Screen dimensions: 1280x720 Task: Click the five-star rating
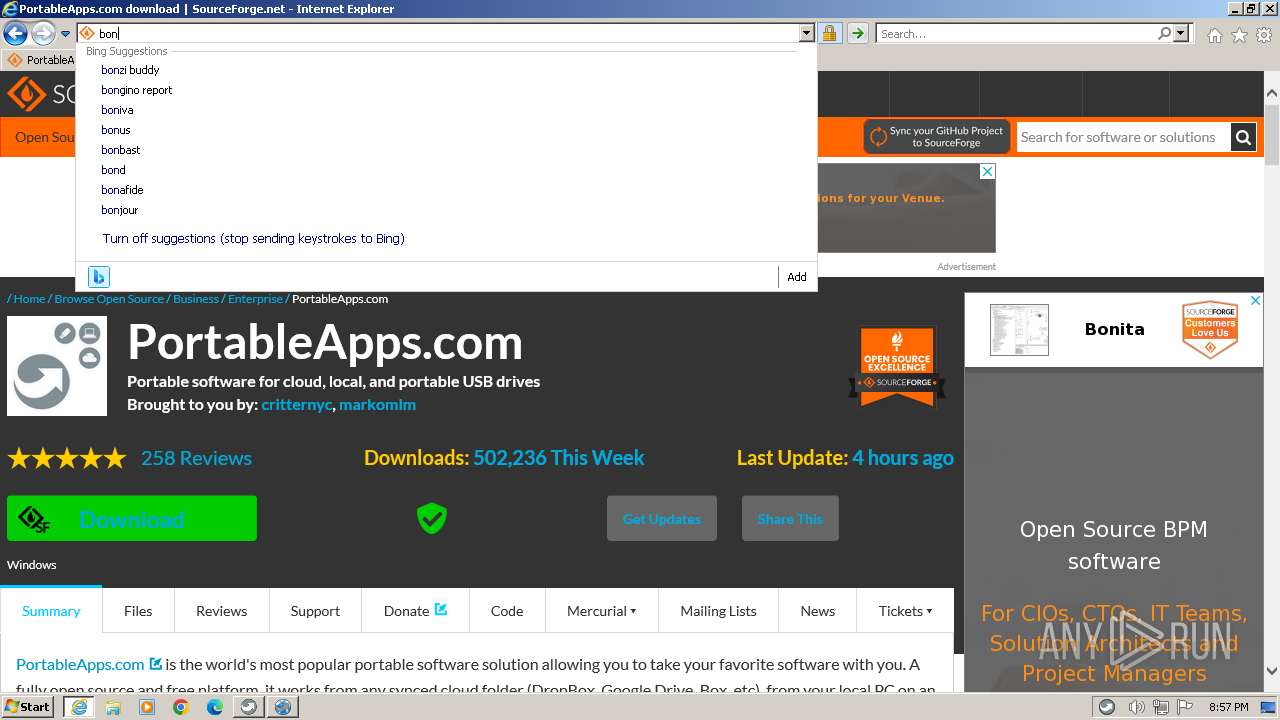point(67,458)
